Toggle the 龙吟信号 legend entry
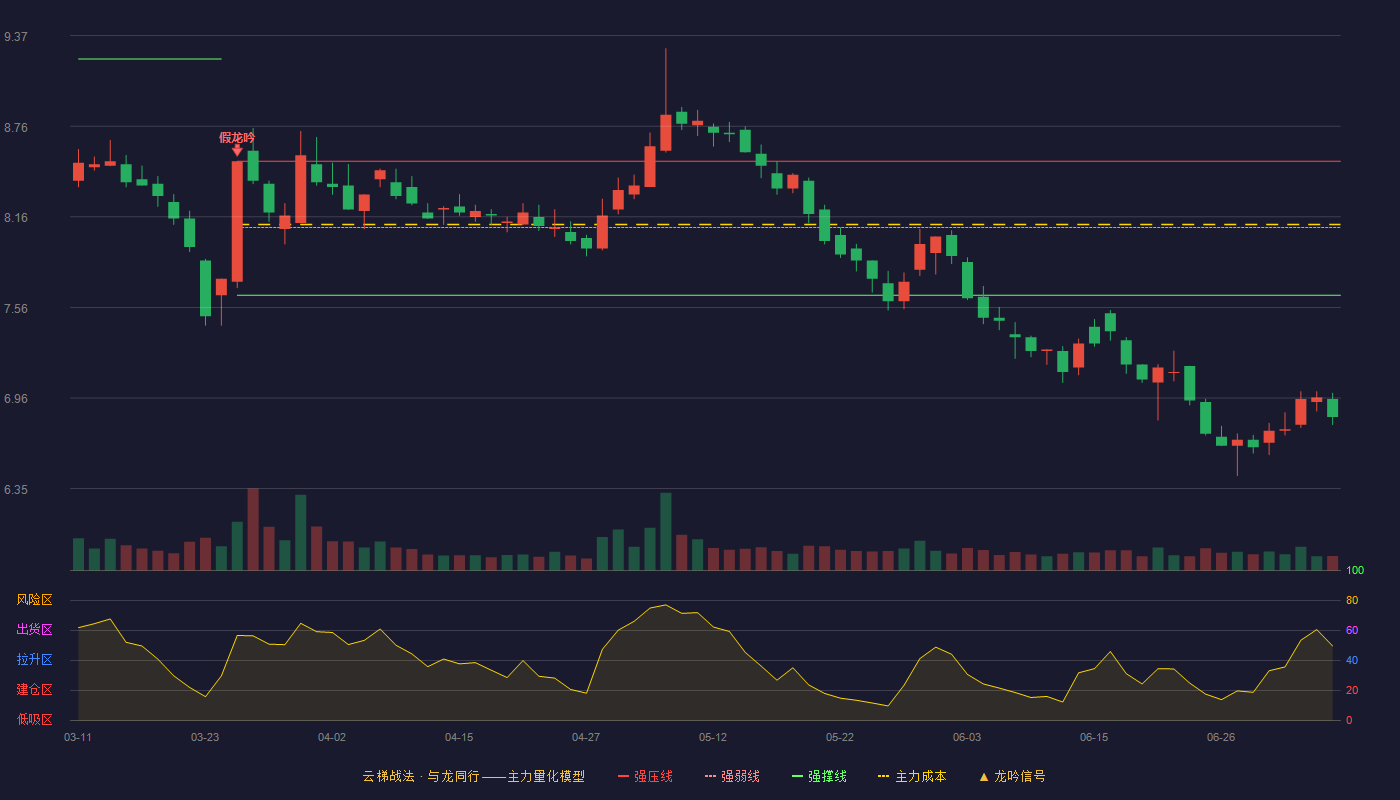 [1012, 776]
